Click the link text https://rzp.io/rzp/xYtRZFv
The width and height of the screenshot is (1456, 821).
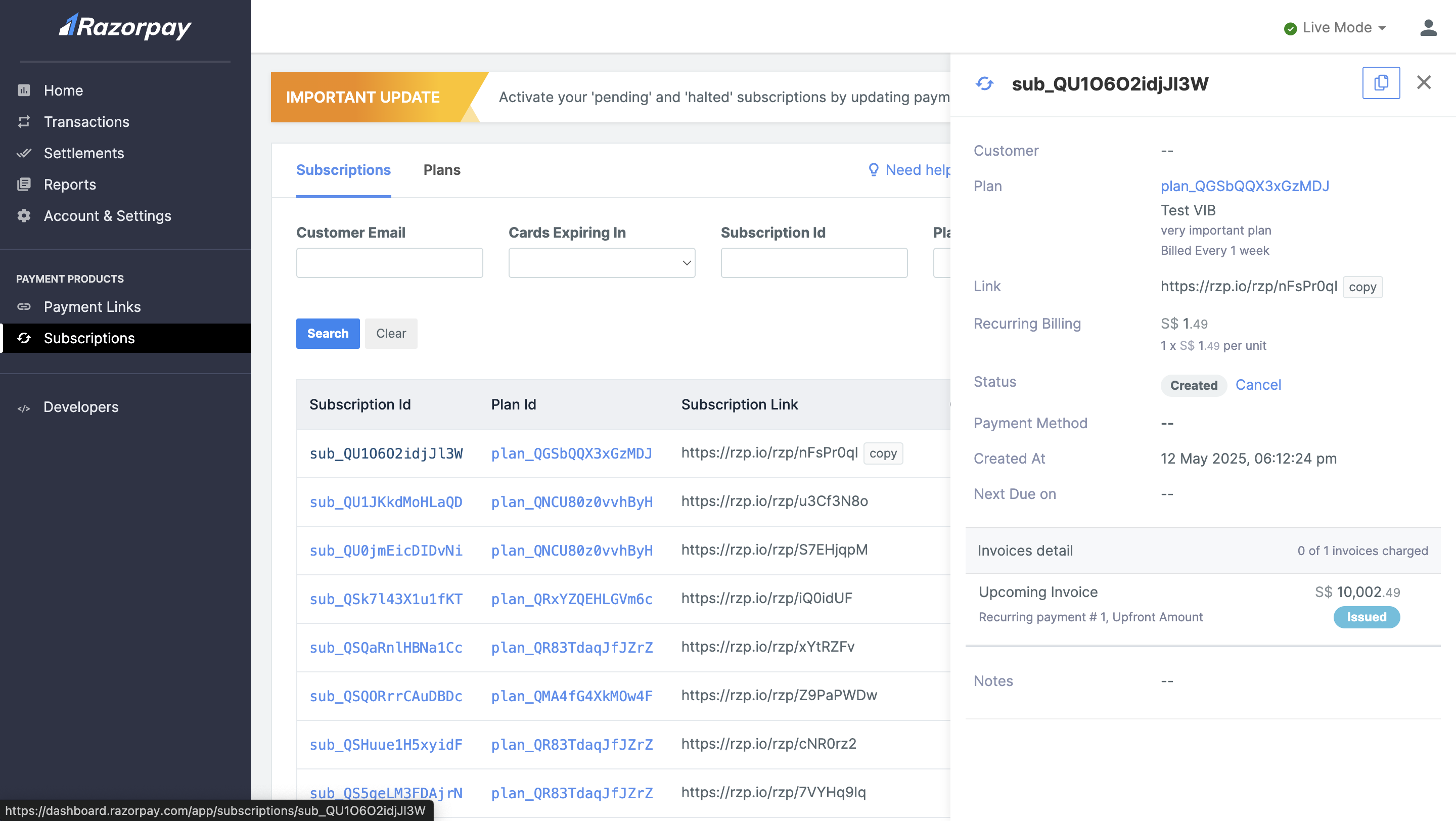tap(767, 647)
